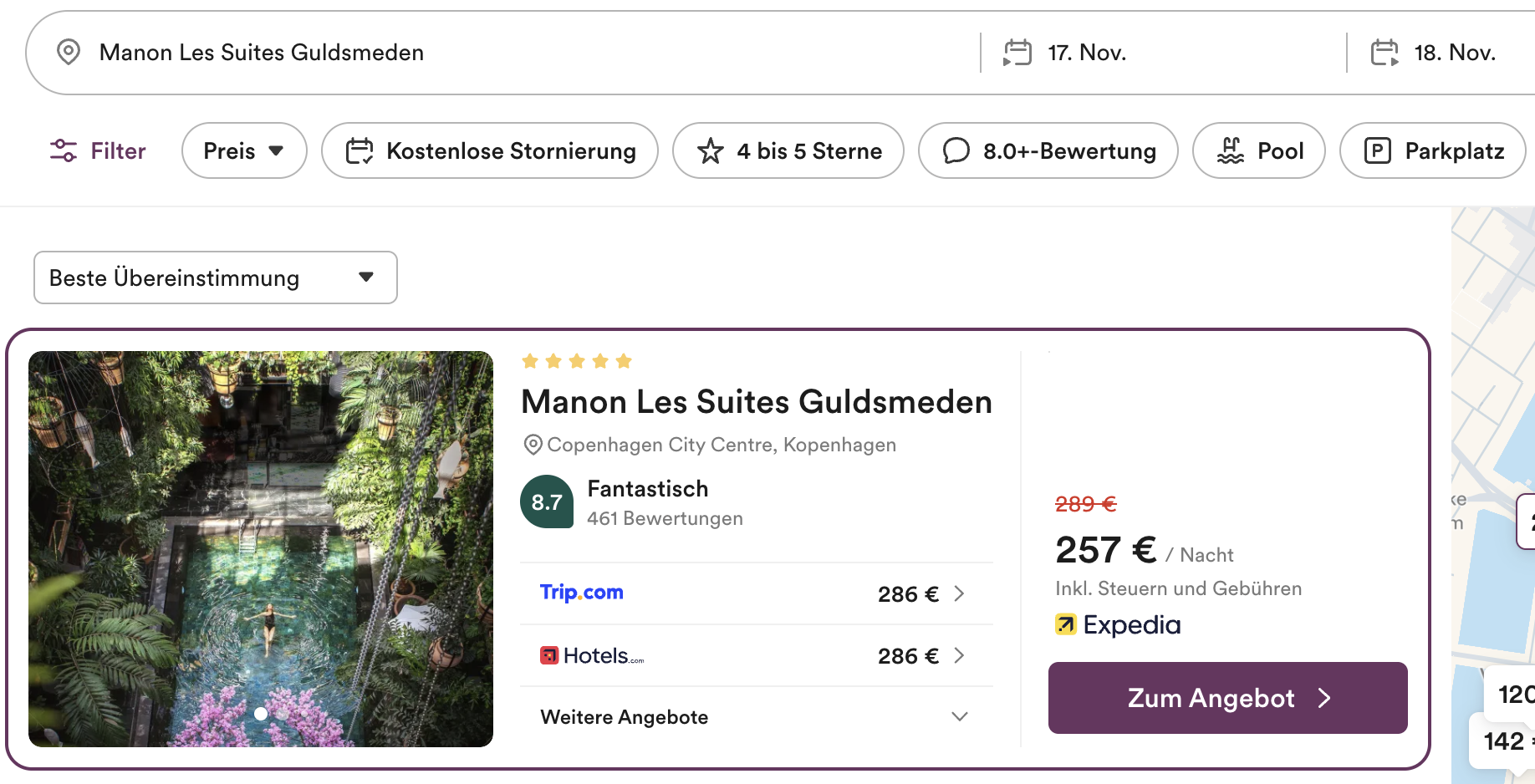Image resolution: width=1535 pixels, height=784 pixels.
Task: Select the active image carousel dot
Action: (261, 714)
